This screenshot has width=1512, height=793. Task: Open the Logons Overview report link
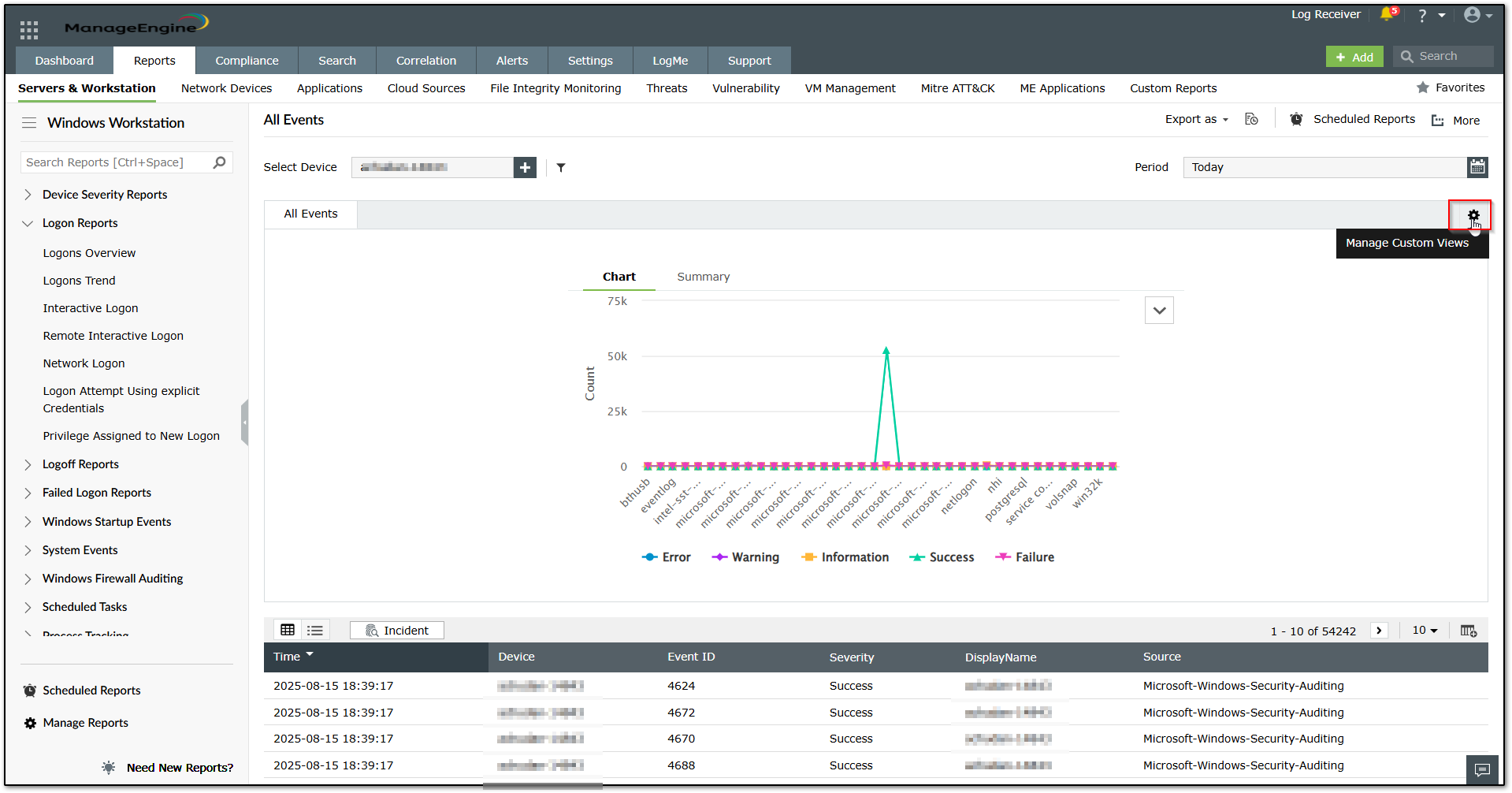point(89,253)
